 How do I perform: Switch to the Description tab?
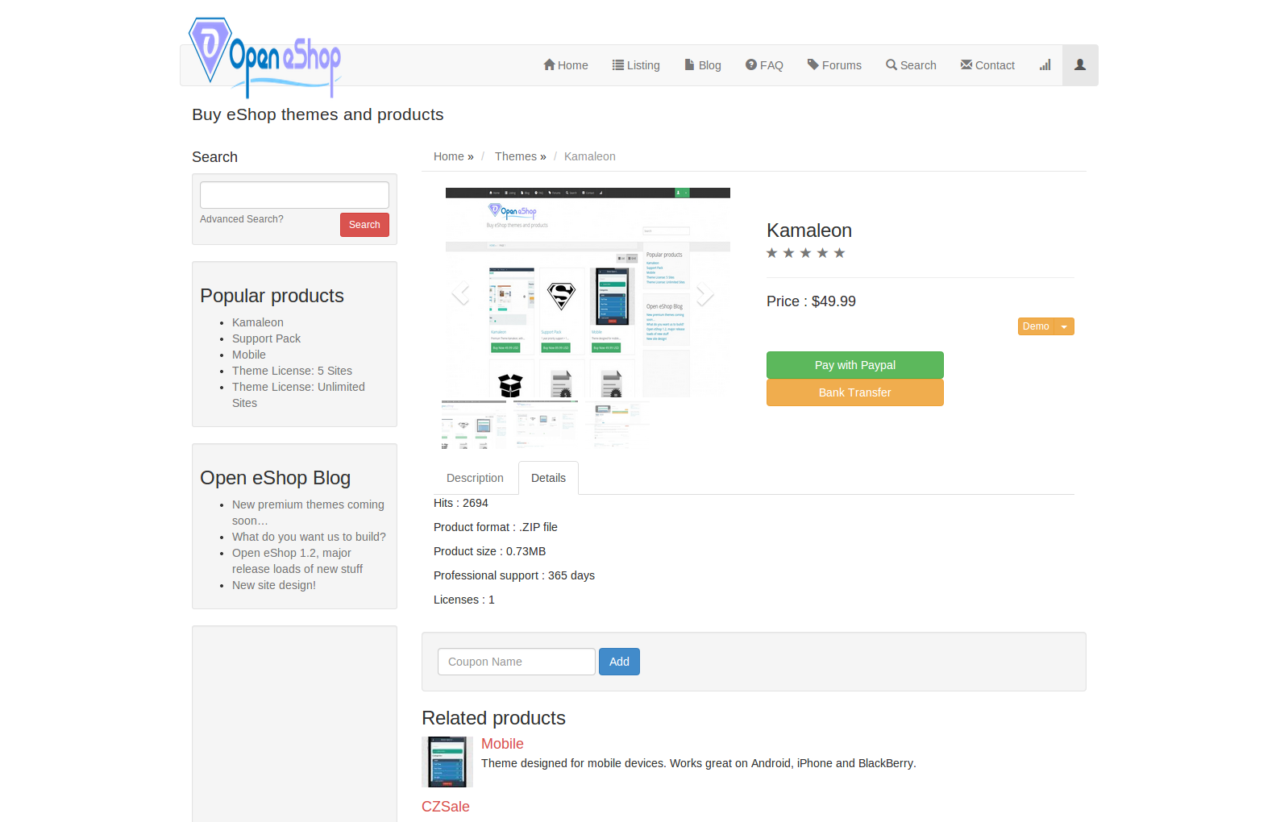pyautogui.click(x=475, y=478)
